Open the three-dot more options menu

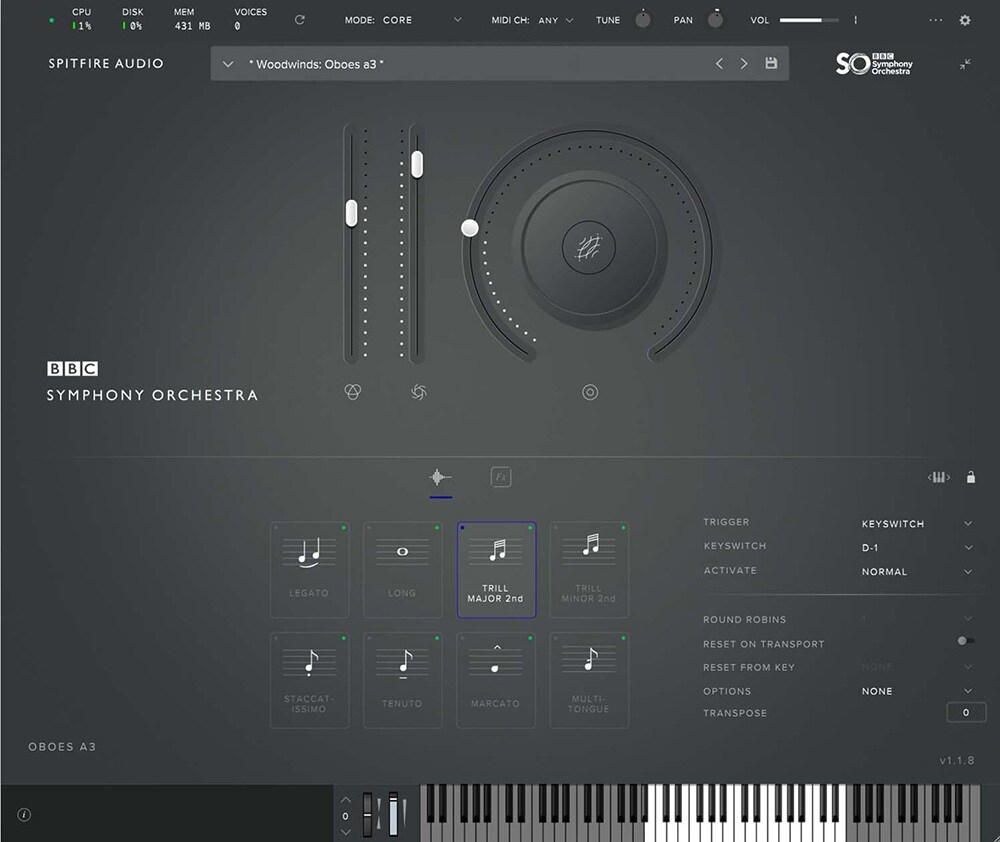(x=936, y=20)
